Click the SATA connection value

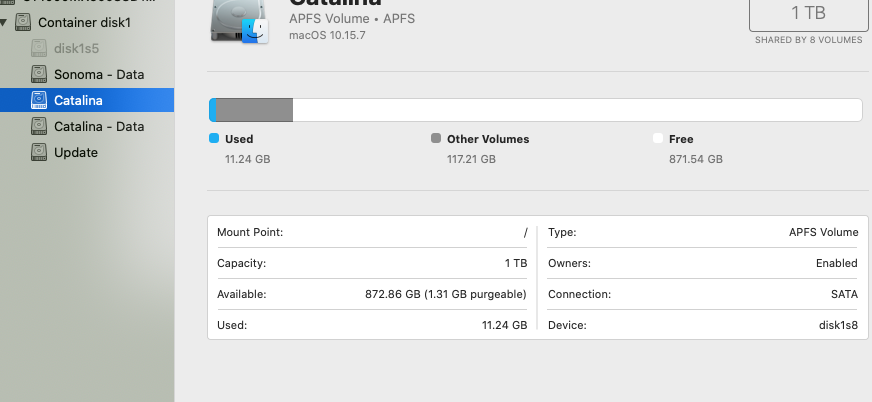point(844,294)
